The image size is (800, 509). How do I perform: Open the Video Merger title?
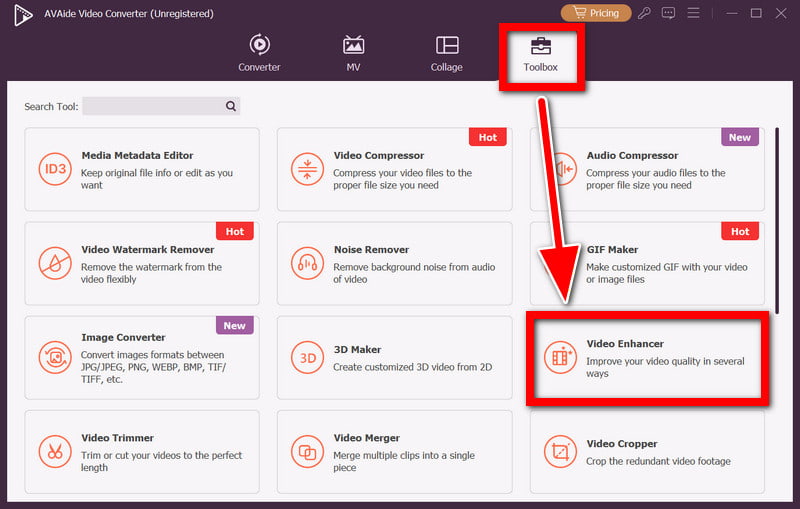coord(367,438)
